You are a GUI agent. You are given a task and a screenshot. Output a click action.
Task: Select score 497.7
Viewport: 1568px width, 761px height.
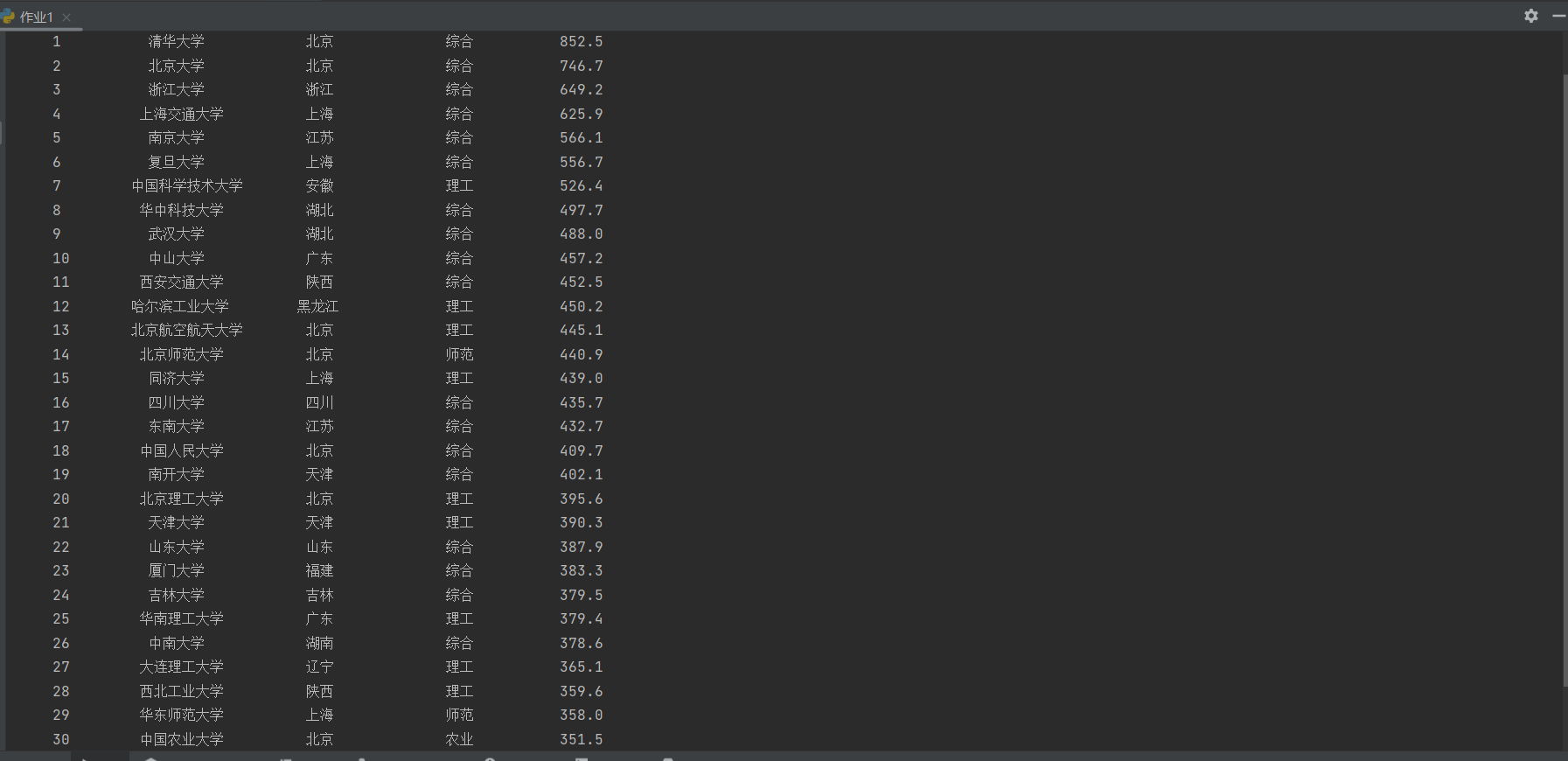pos(582,210)
